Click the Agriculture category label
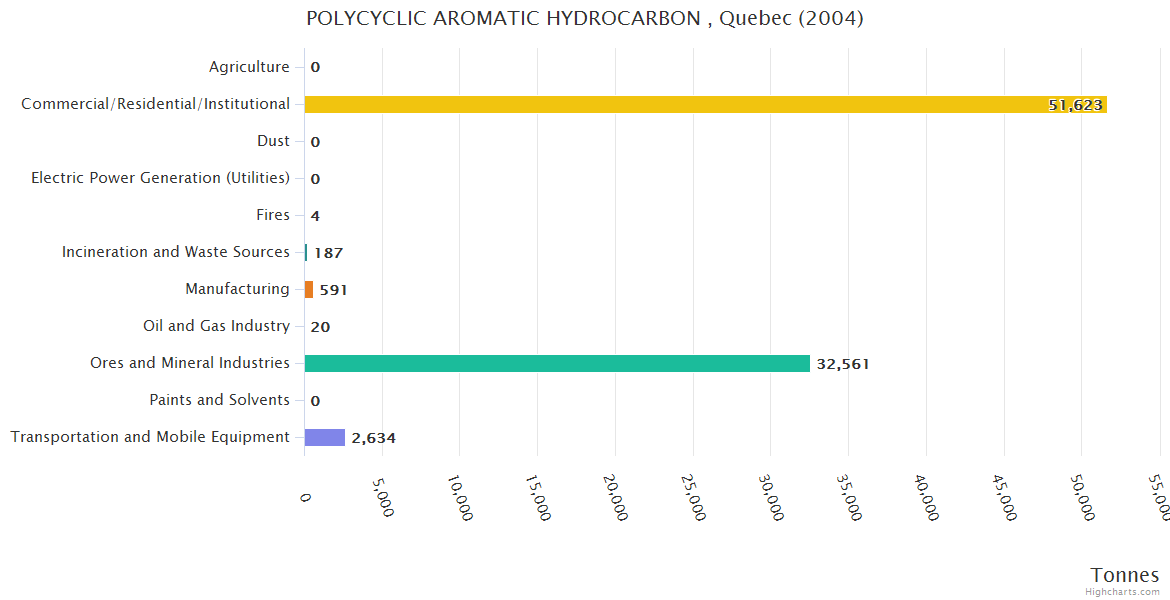 (x=249, y=67)
